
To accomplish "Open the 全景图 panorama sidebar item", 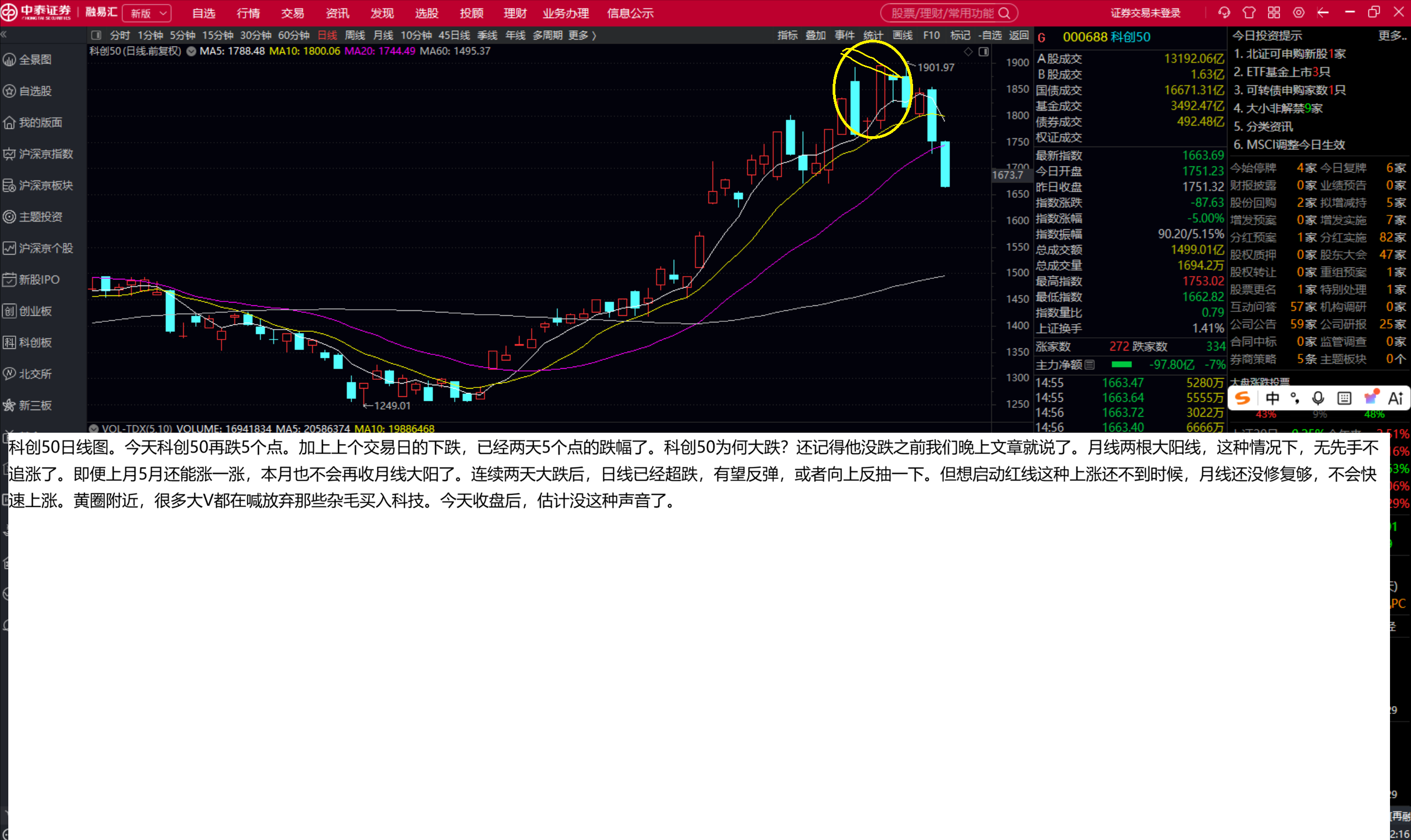I will (28, 60).
